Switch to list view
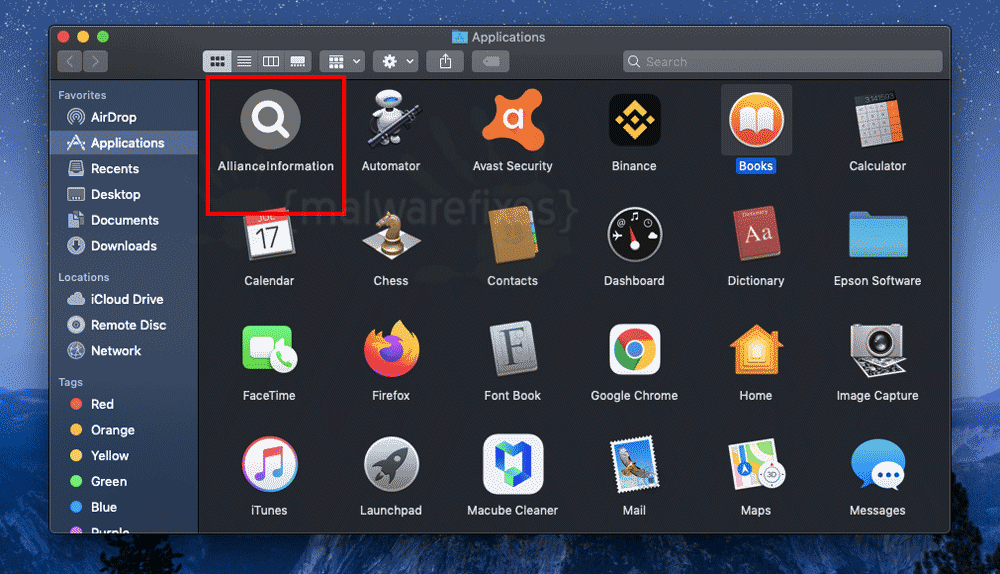Screen dimensions: 1000x574 pyautogui.click(x=244, y=61)
